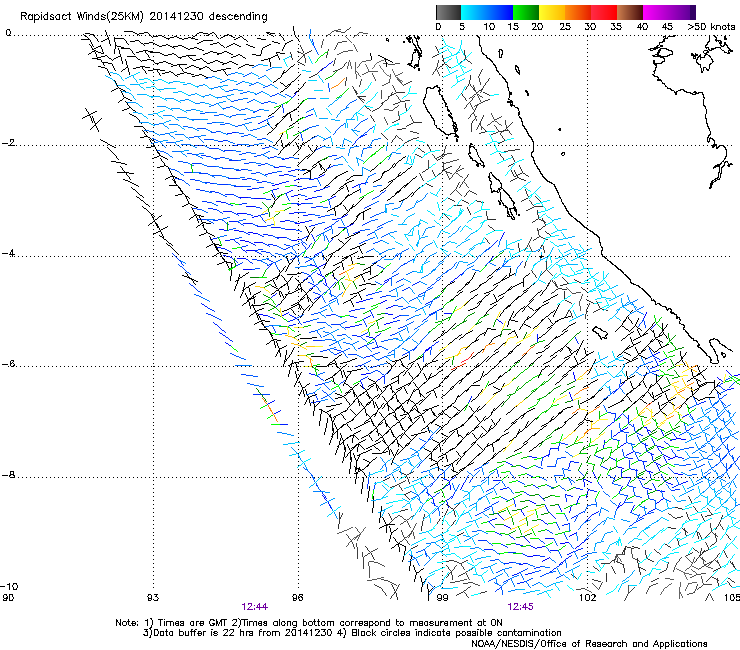Click the longitude label '99'
Image resolution: width=740 pixels, height=650 pixels.
[442, 598]
